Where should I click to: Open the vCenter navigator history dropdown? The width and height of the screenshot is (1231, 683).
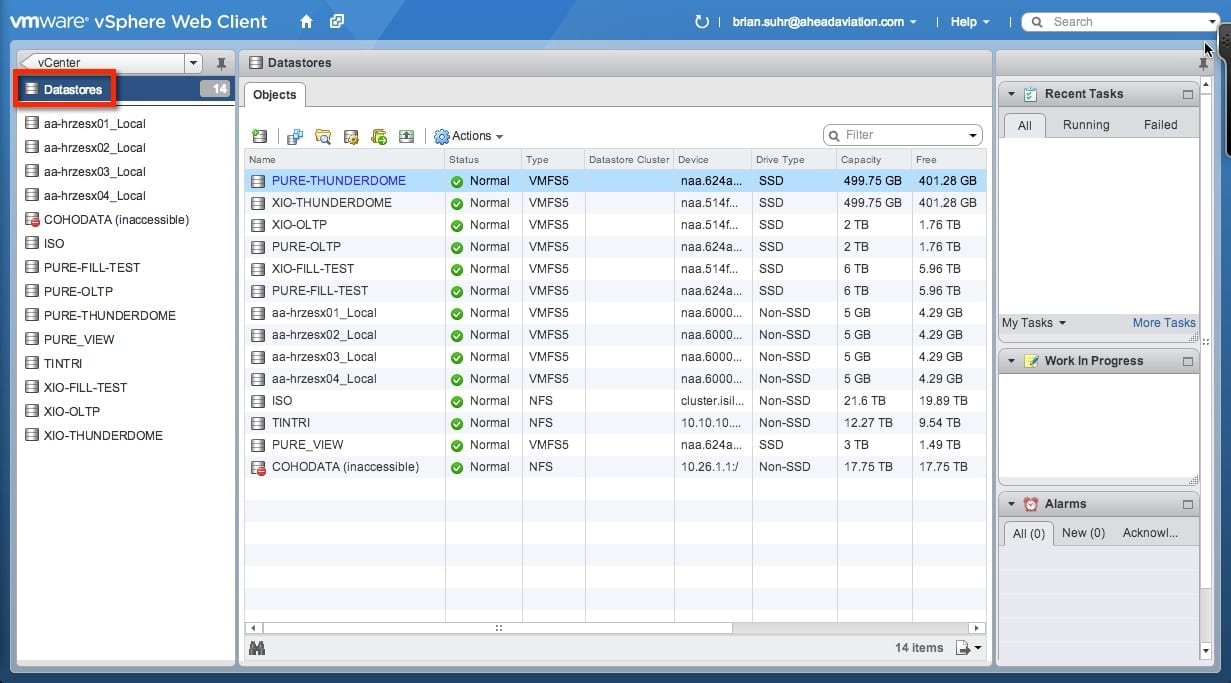pyautogui.click(x=193, y=63)
